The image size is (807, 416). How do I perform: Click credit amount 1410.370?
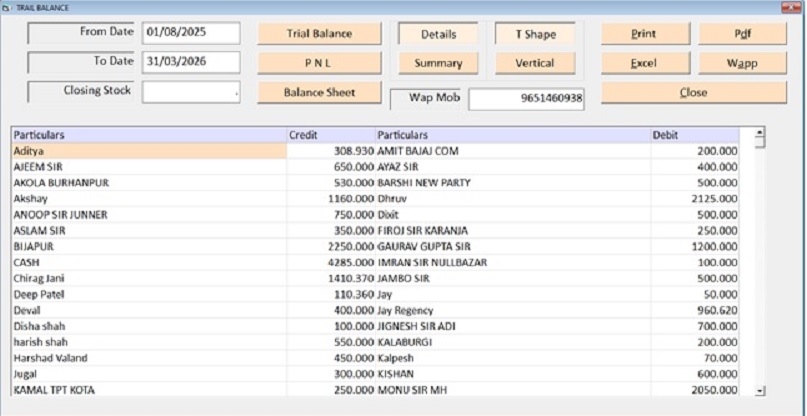coord(350,279)
